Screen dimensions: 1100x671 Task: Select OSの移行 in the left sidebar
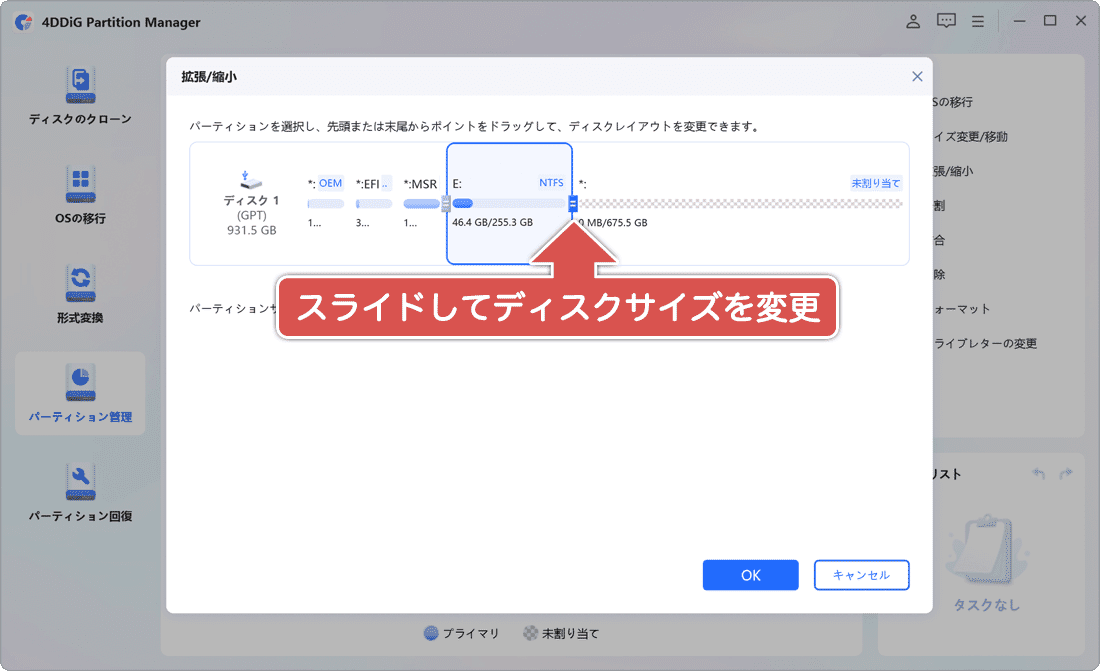pyautogui.click(x=80, y=195)
